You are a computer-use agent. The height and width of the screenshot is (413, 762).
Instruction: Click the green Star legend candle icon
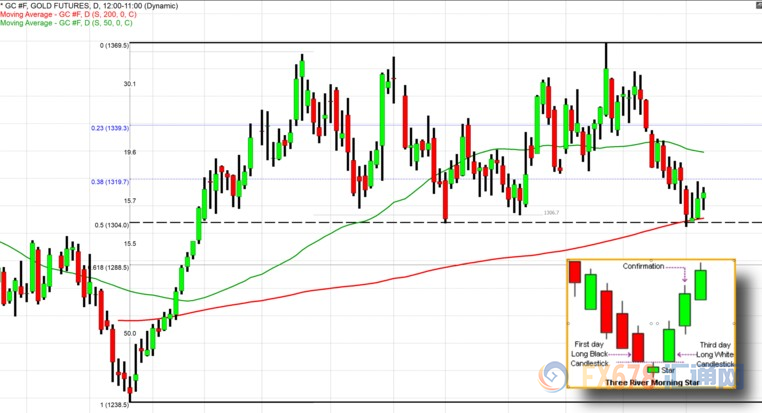[653, 370]
